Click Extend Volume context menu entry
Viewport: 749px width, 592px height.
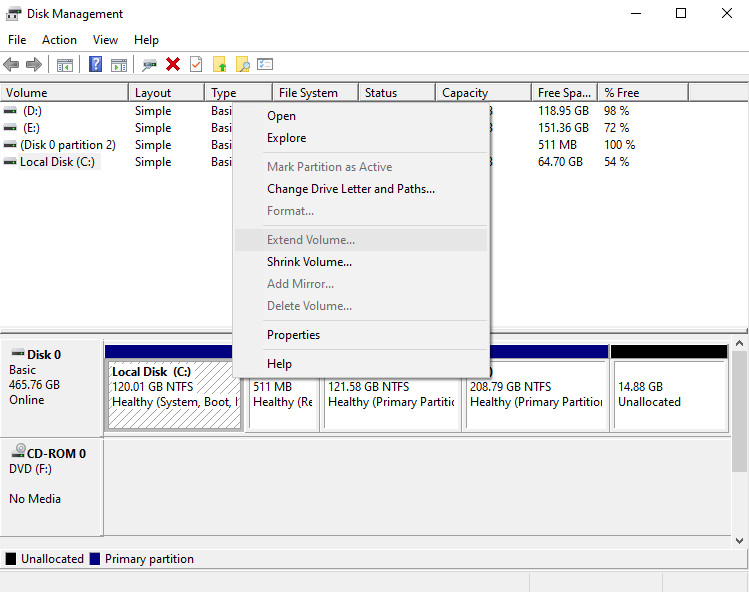[x=361, y=240]
